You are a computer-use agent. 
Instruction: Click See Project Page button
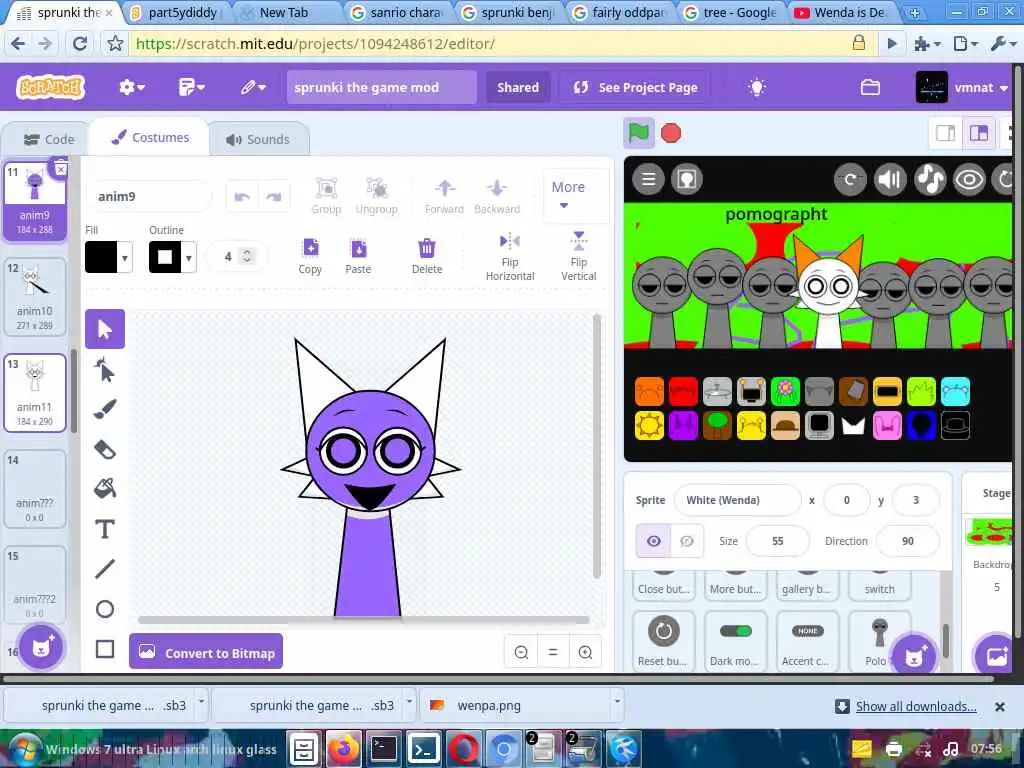coord(635,88)
